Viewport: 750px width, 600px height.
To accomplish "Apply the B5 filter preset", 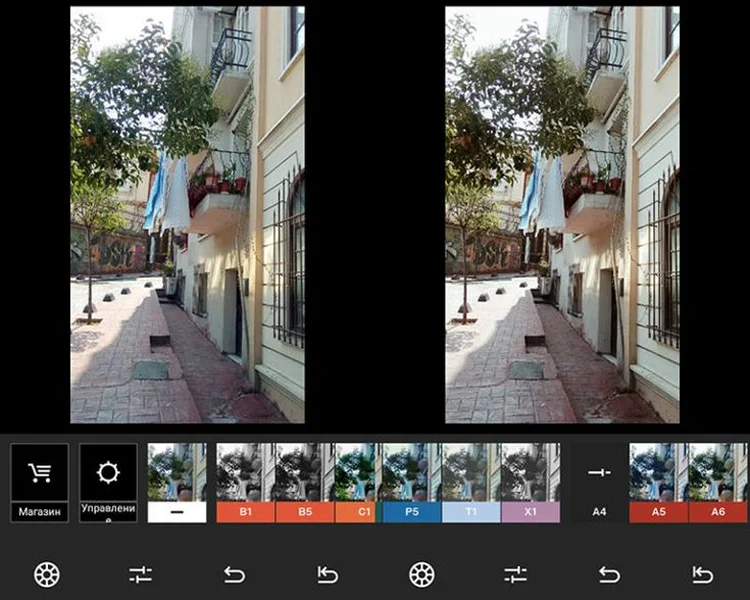I will 305,482.
